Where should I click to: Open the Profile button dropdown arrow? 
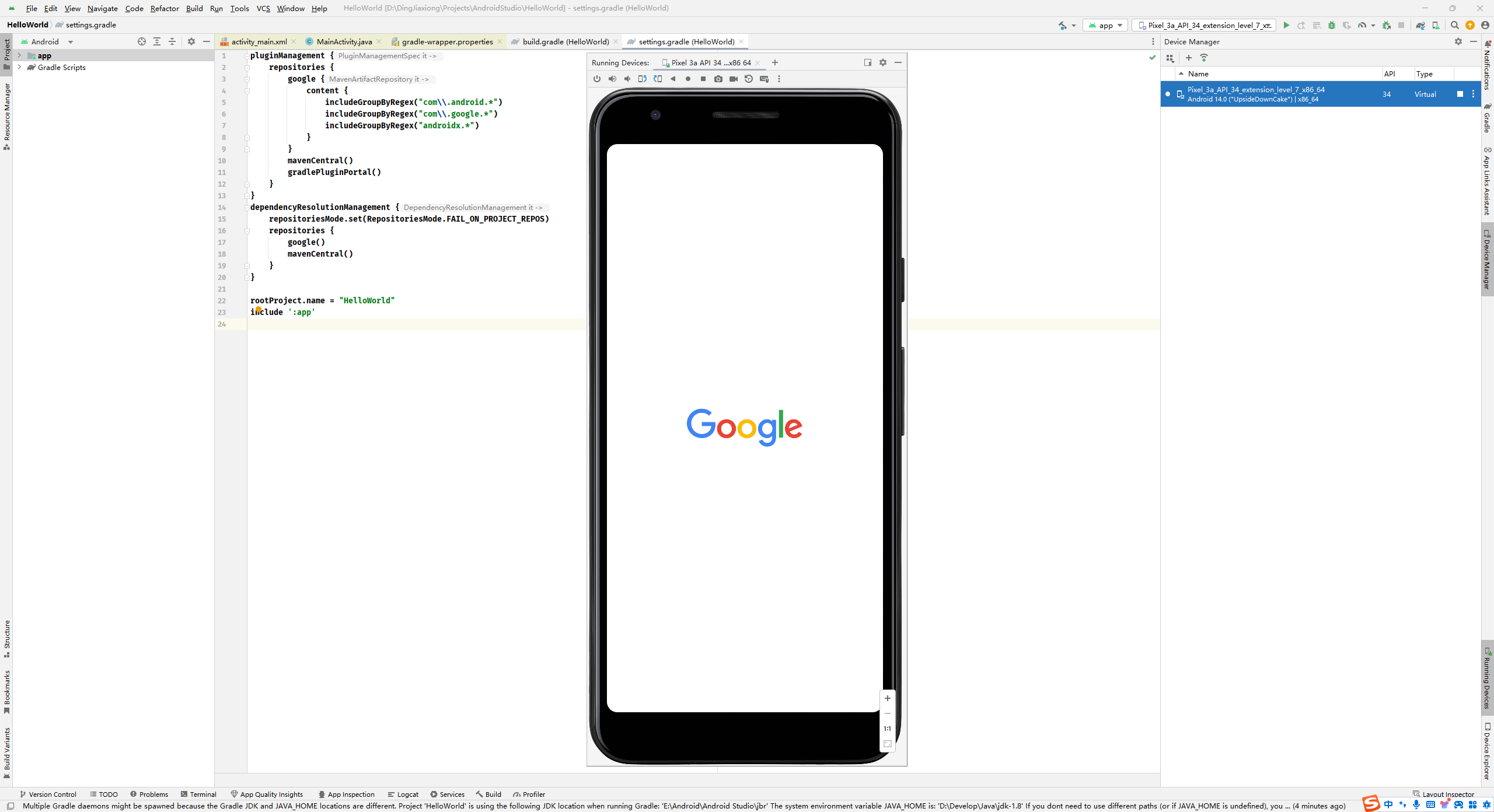tap(1373, 25)
